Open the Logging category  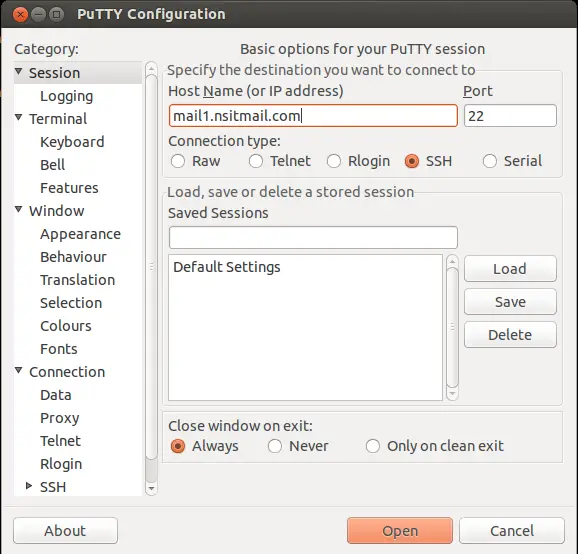(x=66, y=96)
